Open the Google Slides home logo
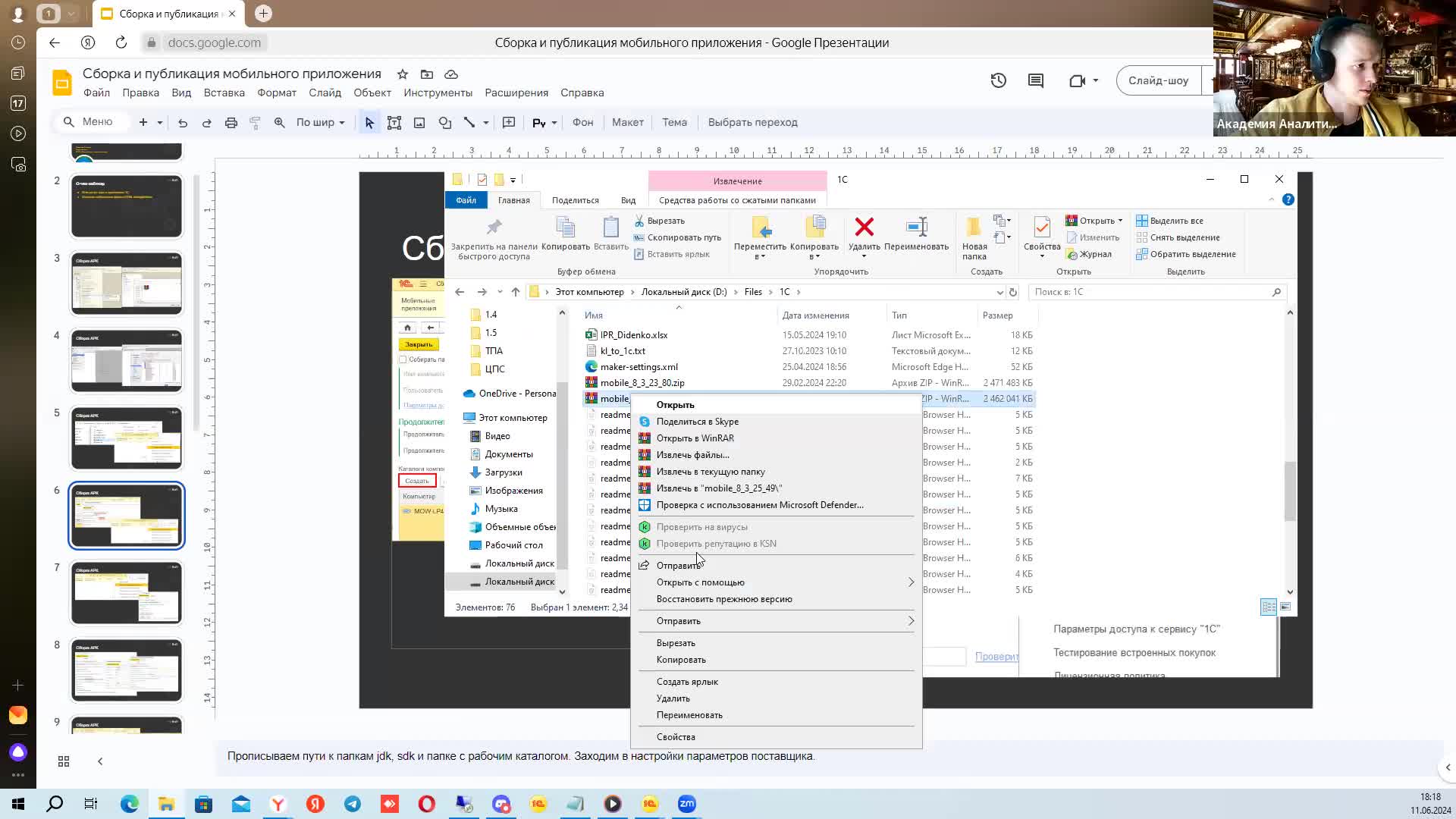The height and width of the screenshot is (819, 1456). [x=62, y=82]
